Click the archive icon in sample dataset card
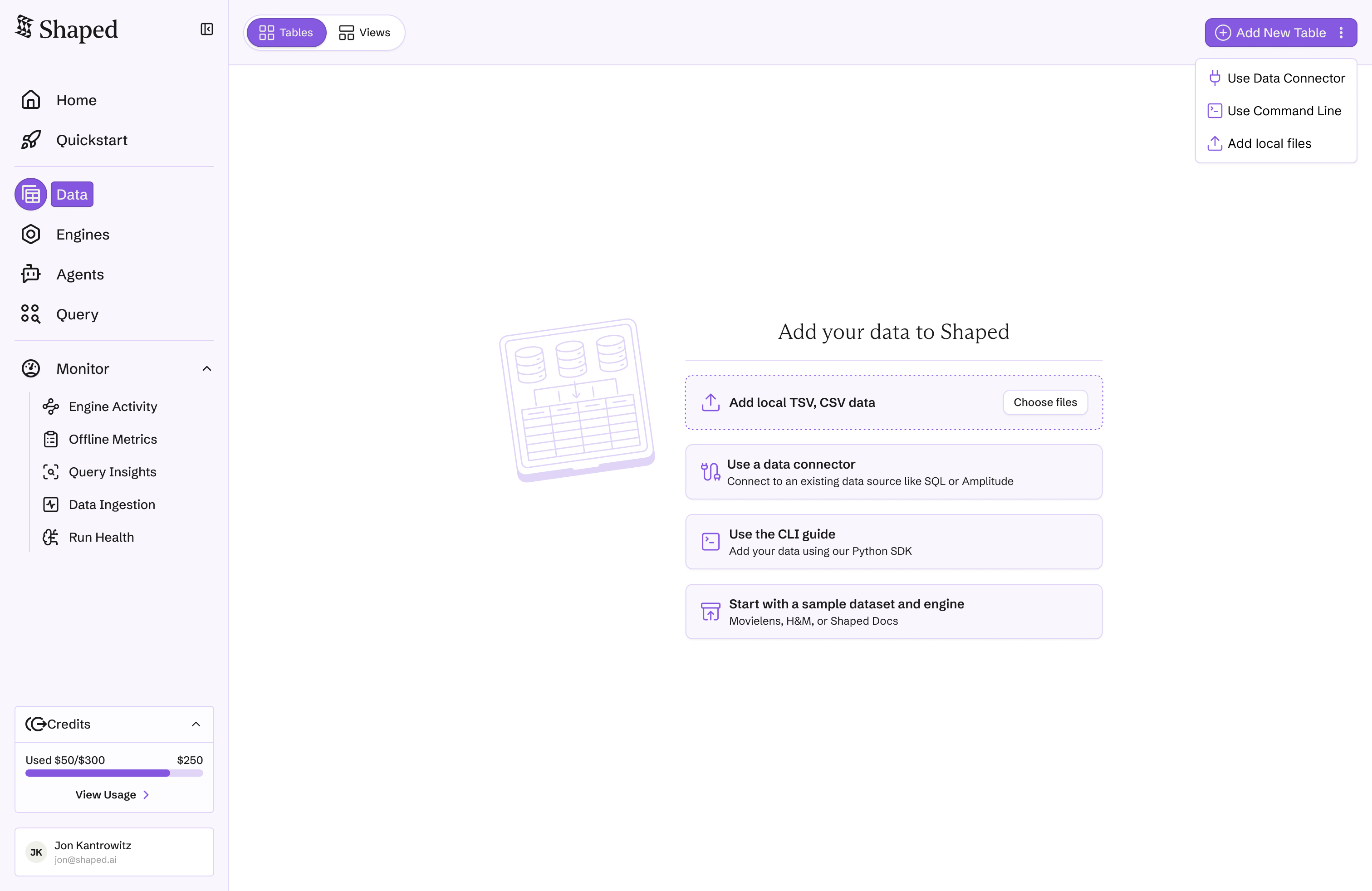 (x=711, y=612)
